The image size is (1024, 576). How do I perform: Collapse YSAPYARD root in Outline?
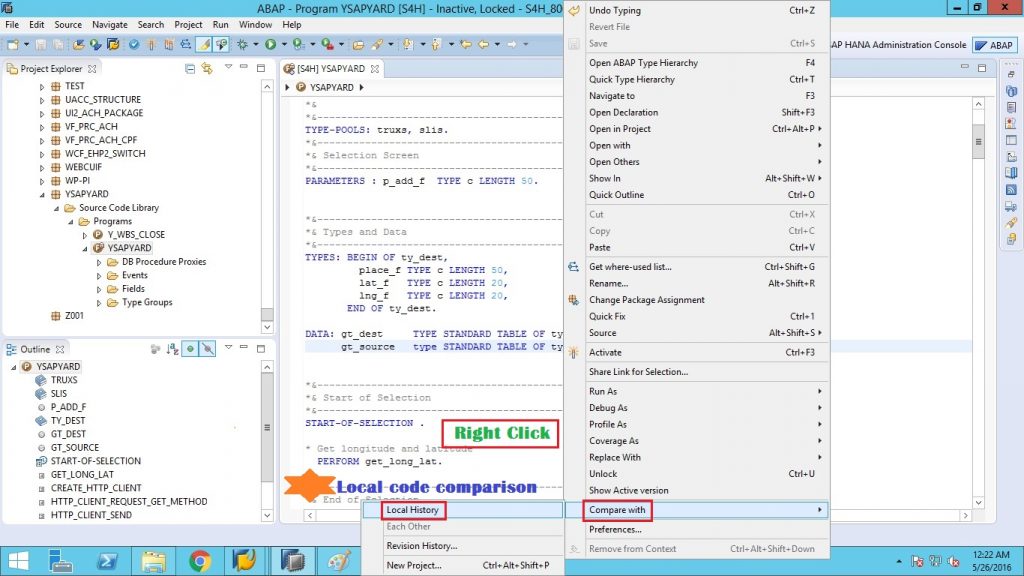click(13, 367)
